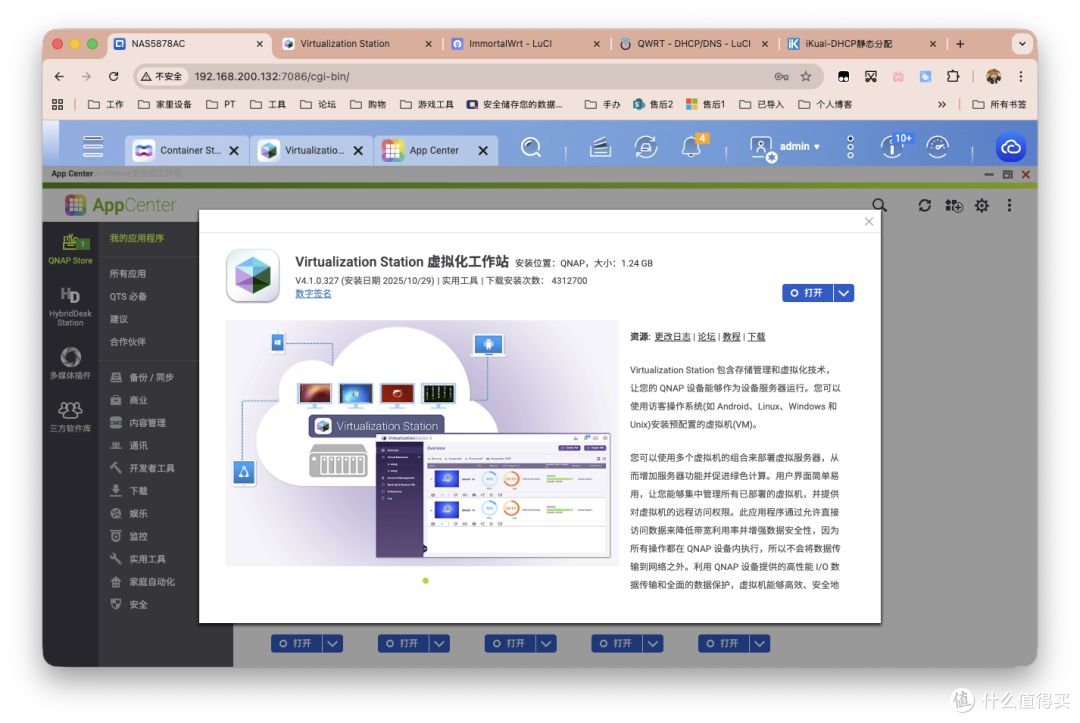Screen dimensions: 1080x723
Task: Switch to ImmortalWrt - LuCI browser tab
Action: tap(525, 43)
